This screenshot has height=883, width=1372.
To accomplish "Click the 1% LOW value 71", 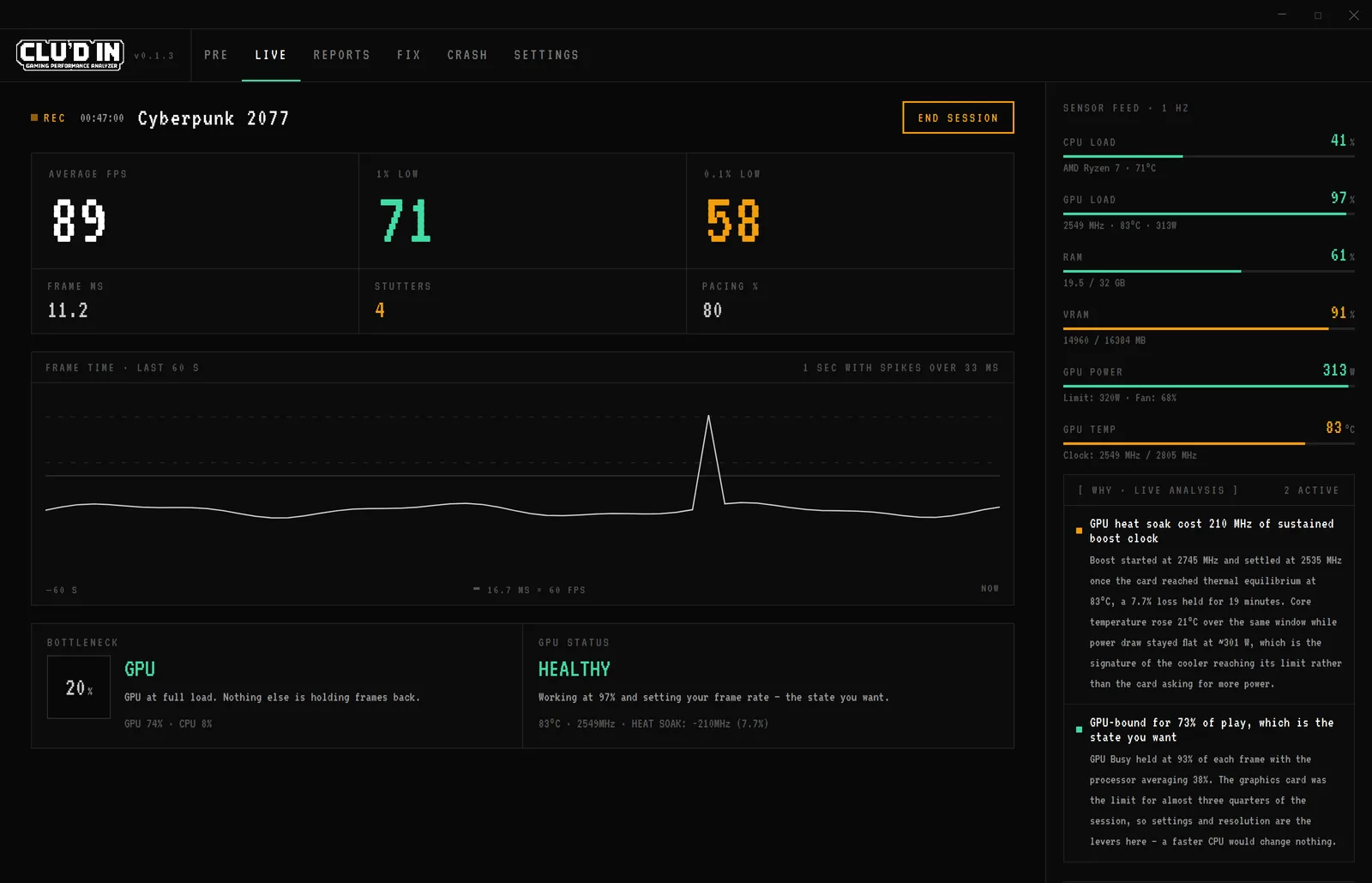I will pyautogui.click(x=406, y=220).
